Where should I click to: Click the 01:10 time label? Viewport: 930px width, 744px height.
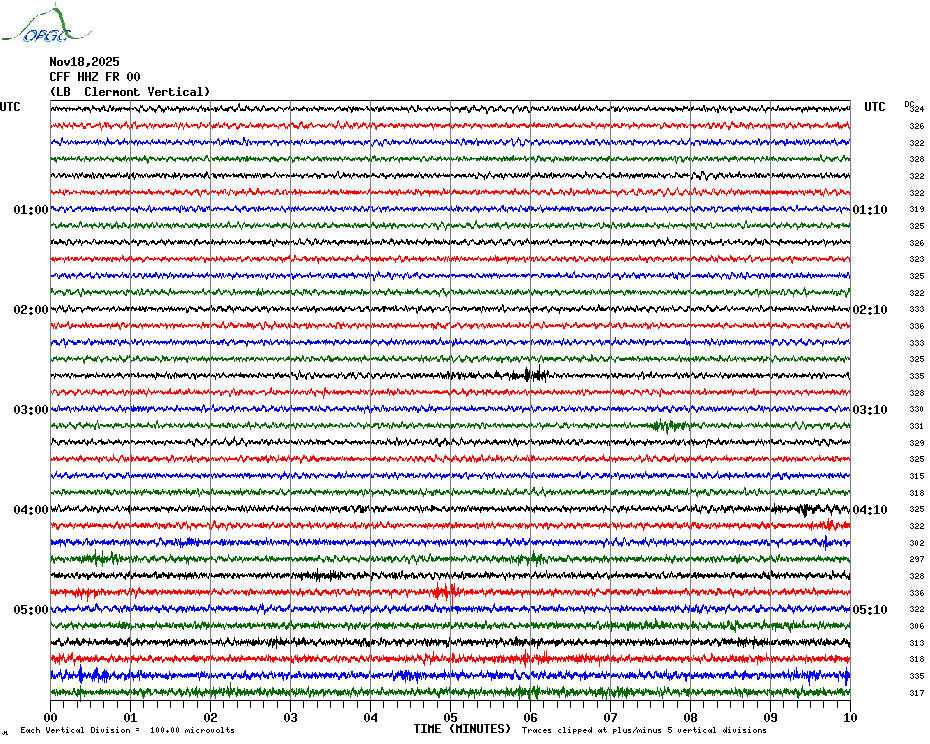pyautogui.click(x=870, y=209)
